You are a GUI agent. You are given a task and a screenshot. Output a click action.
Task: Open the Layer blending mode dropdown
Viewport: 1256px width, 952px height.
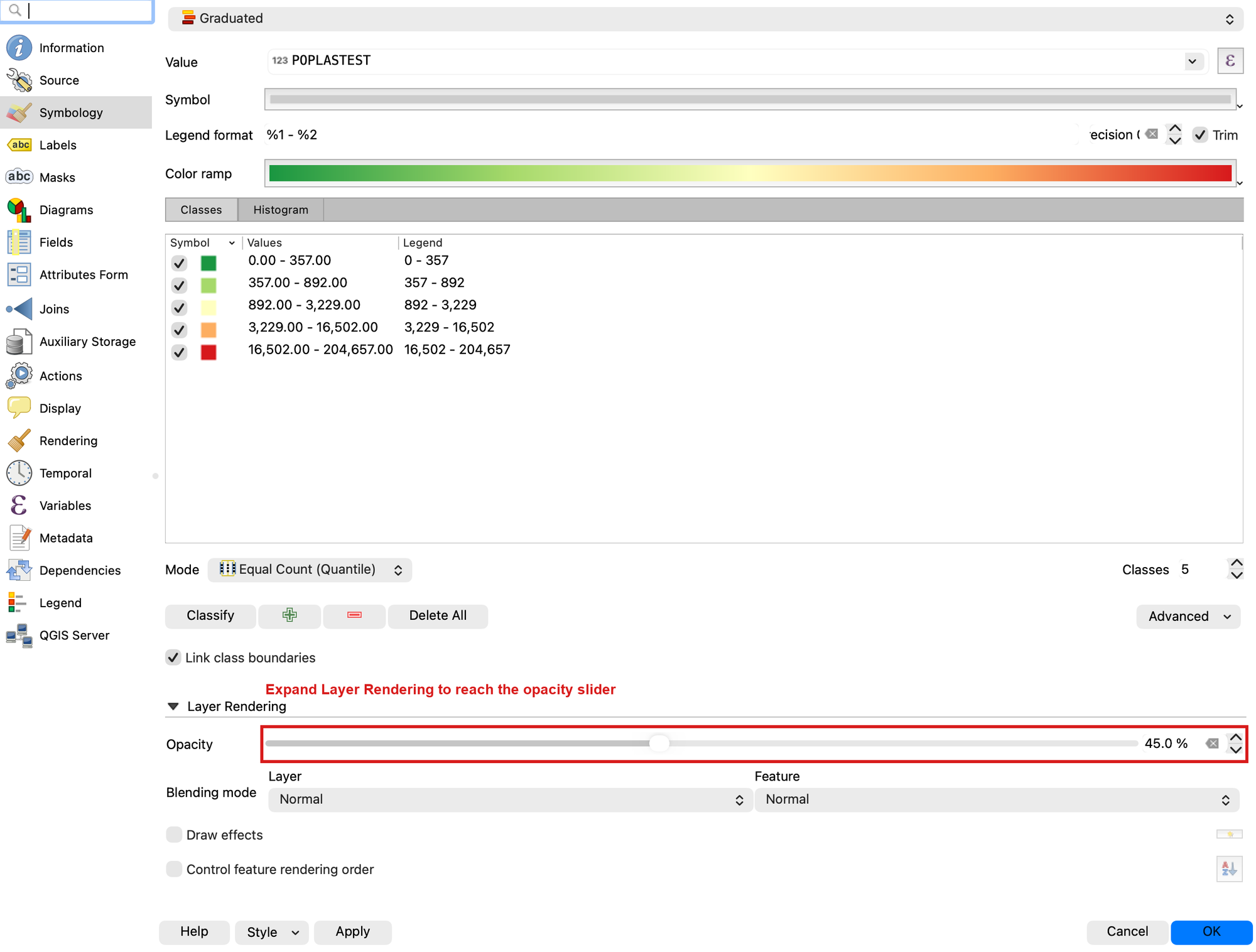click(x=510, y=799)
